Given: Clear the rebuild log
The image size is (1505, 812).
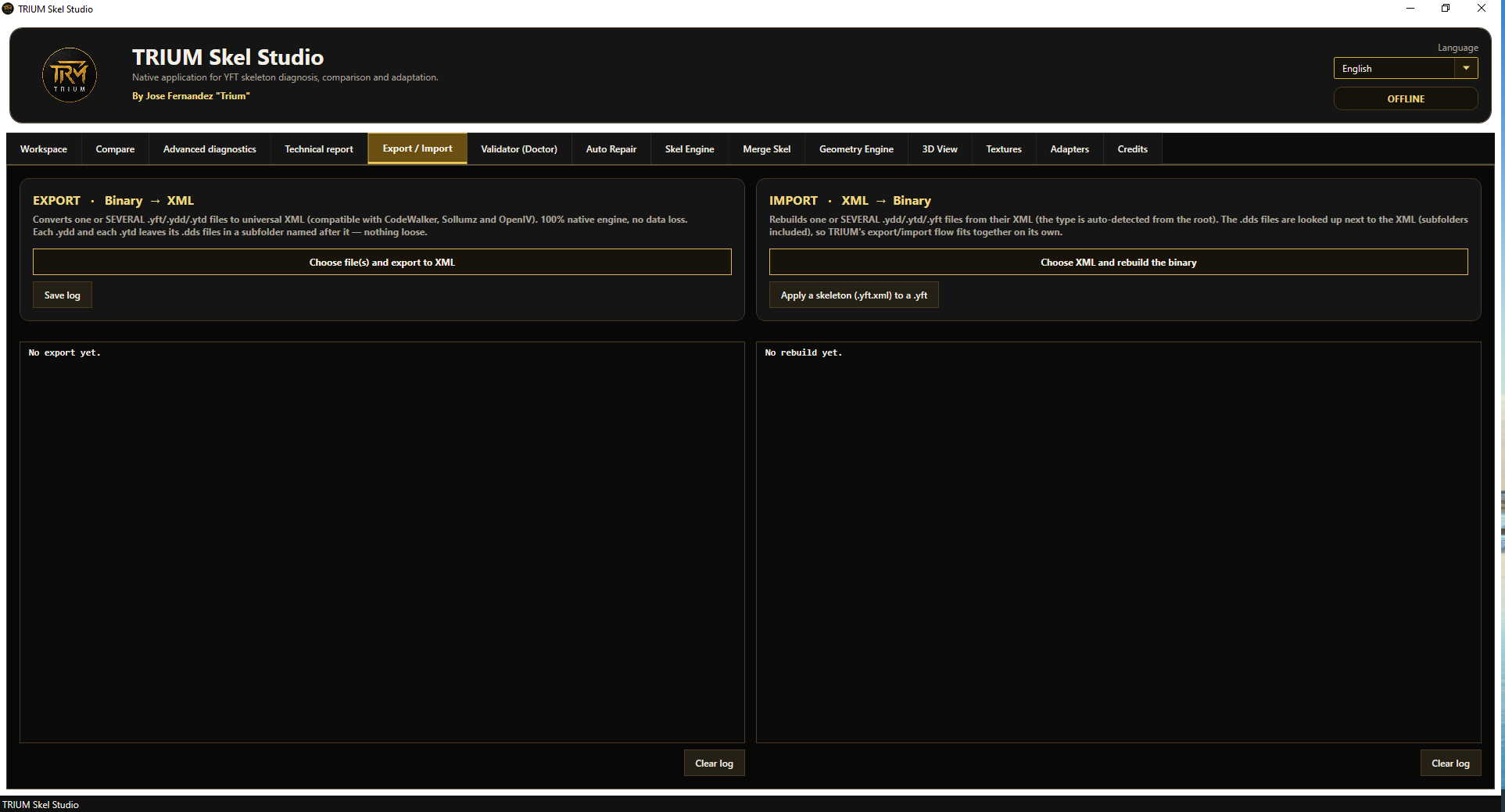Looking at the screenshot, I should coord(1451,763).
